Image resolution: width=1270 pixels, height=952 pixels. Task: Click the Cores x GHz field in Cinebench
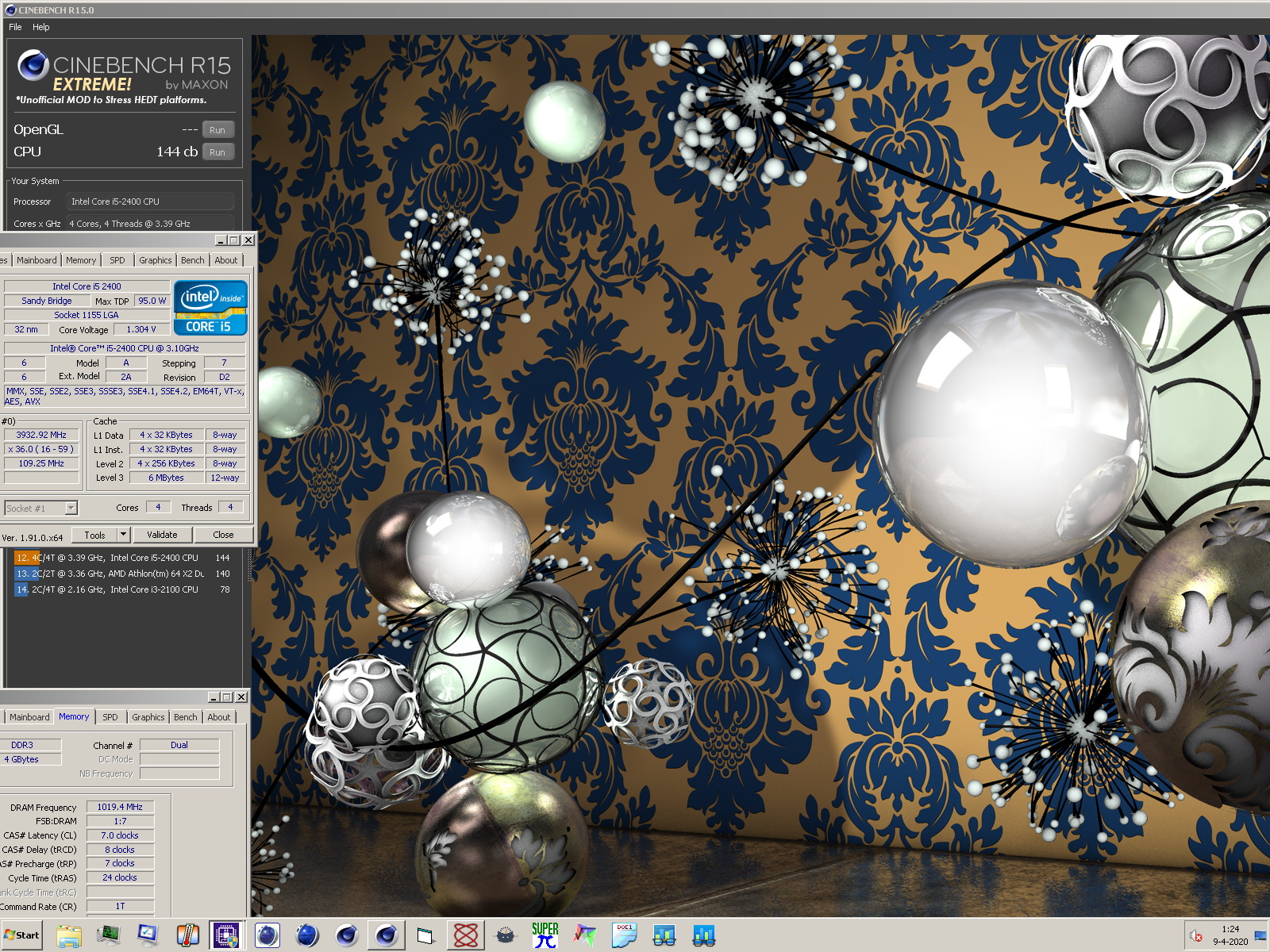[x=150, y=224]
